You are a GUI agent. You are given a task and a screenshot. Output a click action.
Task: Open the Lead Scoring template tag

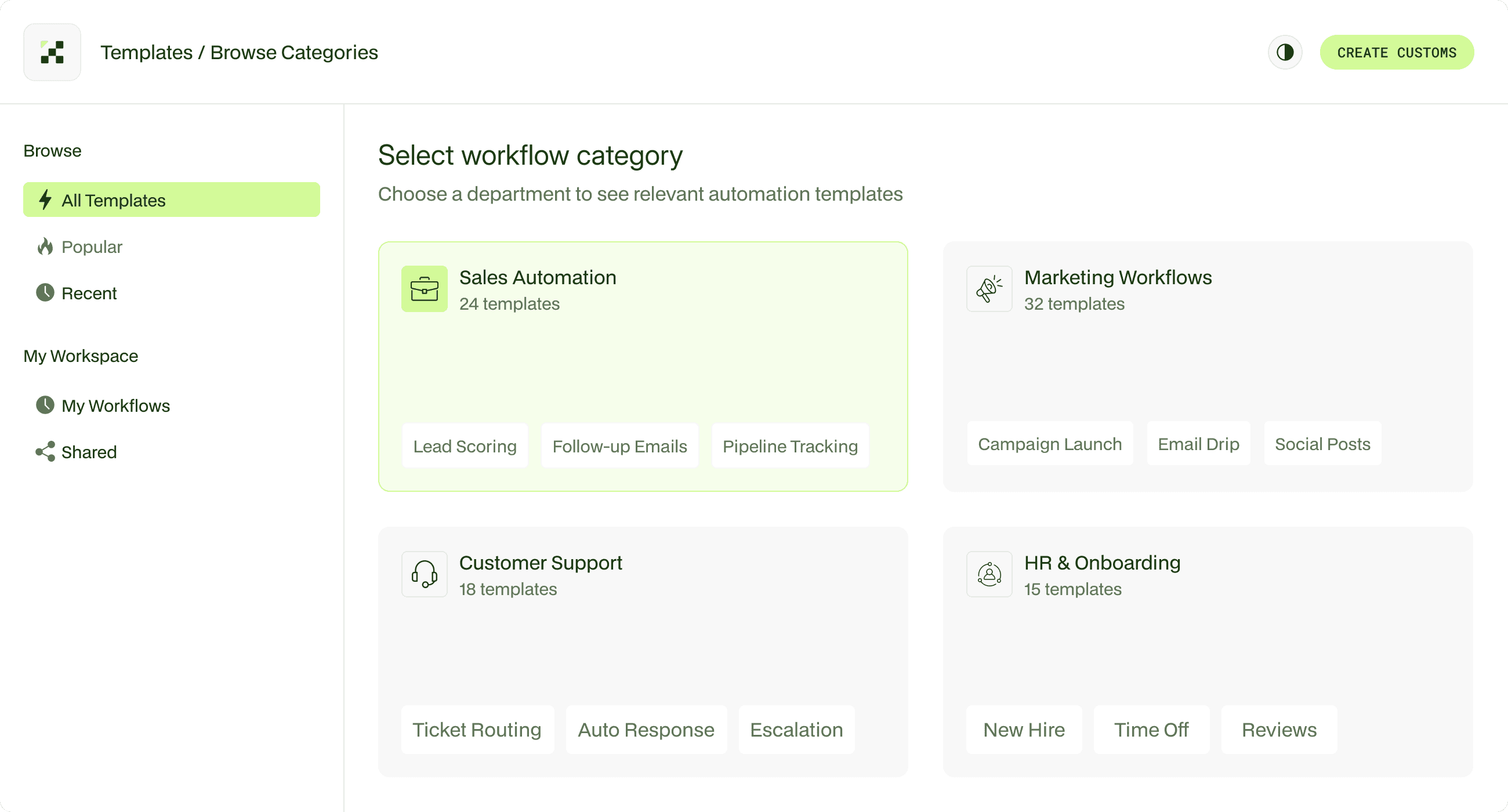click(x=465, y=445)
